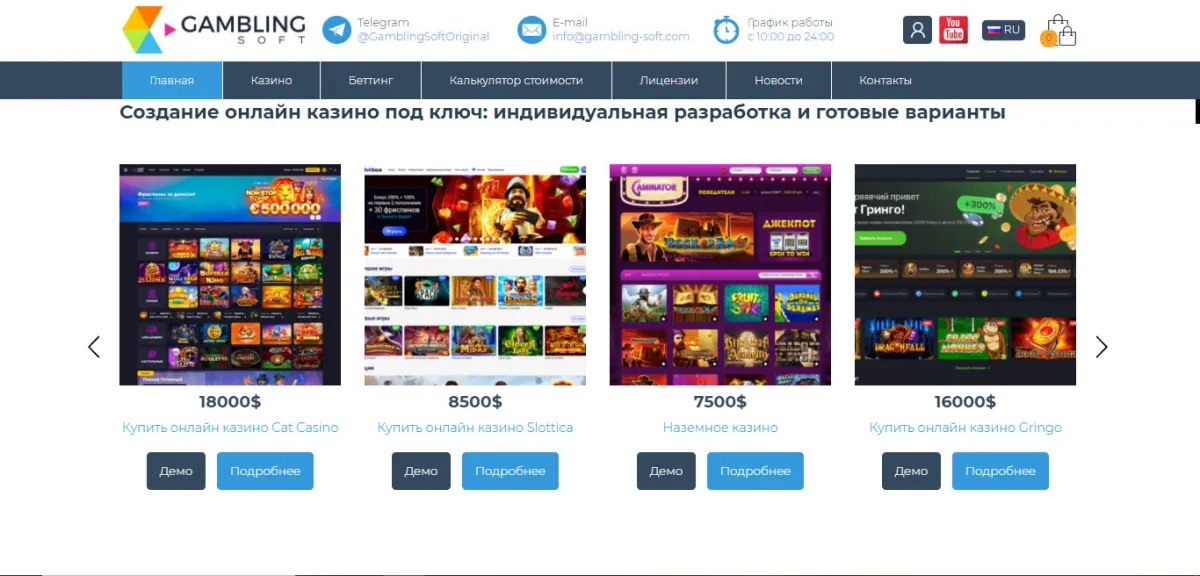Click Демо button under Cat Casino
1200x576 pixels.
click(x=176, y=471)
